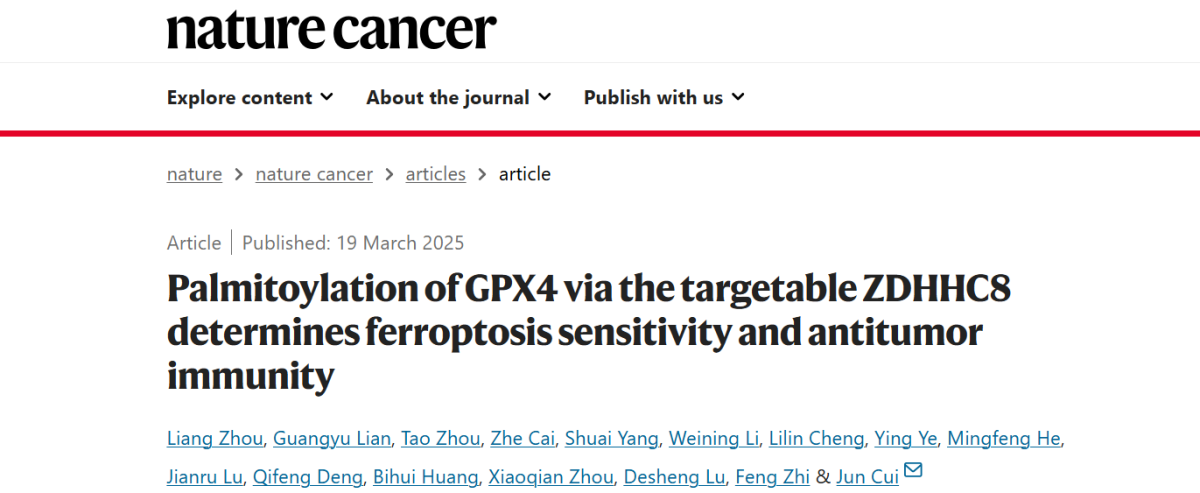Open the nature cancer breadcrumb link

tap(314, 174)
